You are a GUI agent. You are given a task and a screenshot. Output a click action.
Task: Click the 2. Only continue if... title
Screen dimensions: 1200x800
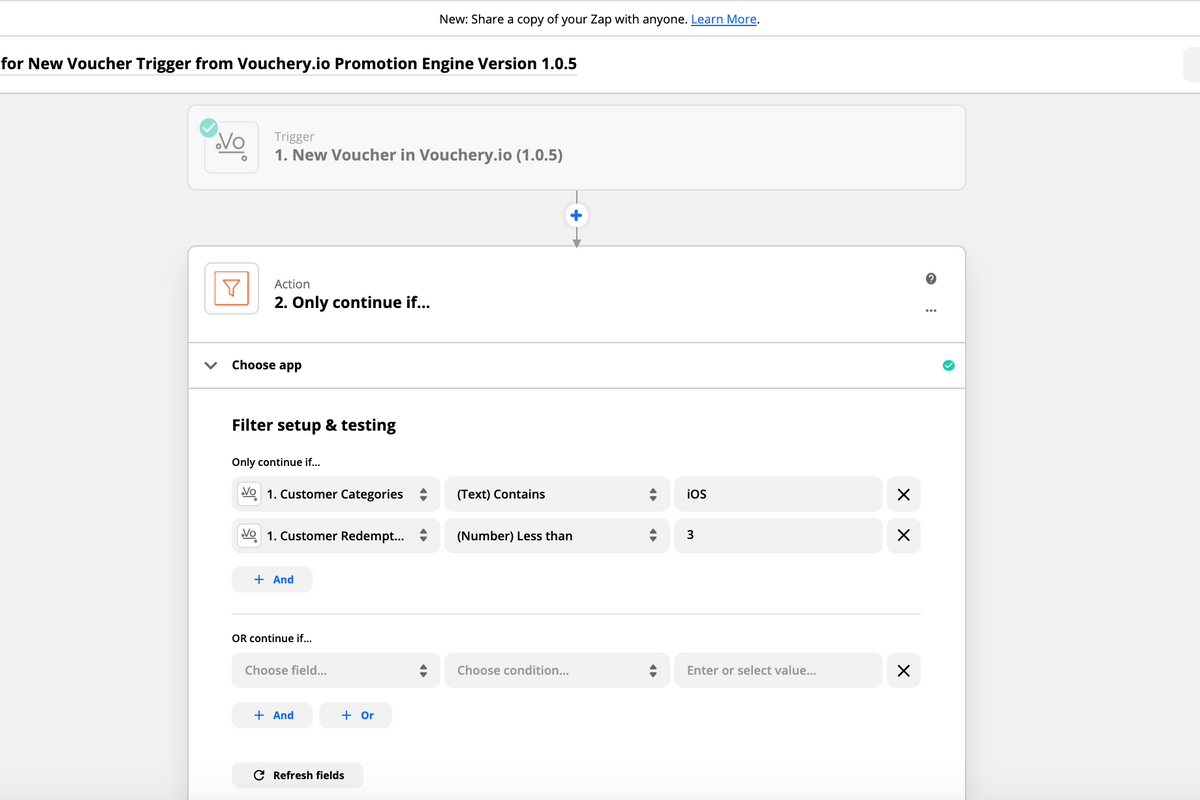[x=352, y=302]
